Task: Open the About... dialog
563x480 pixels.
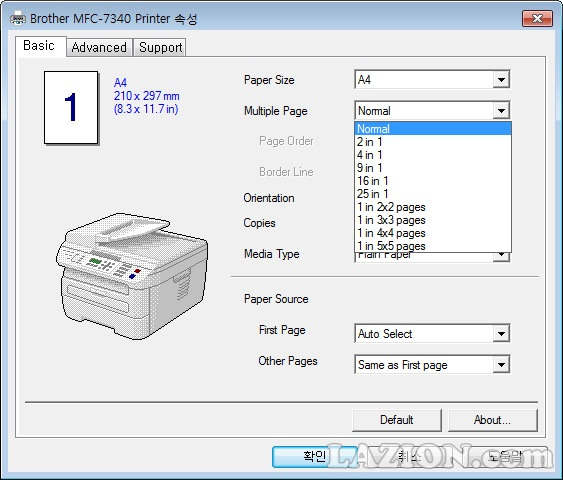Action: 493,420
